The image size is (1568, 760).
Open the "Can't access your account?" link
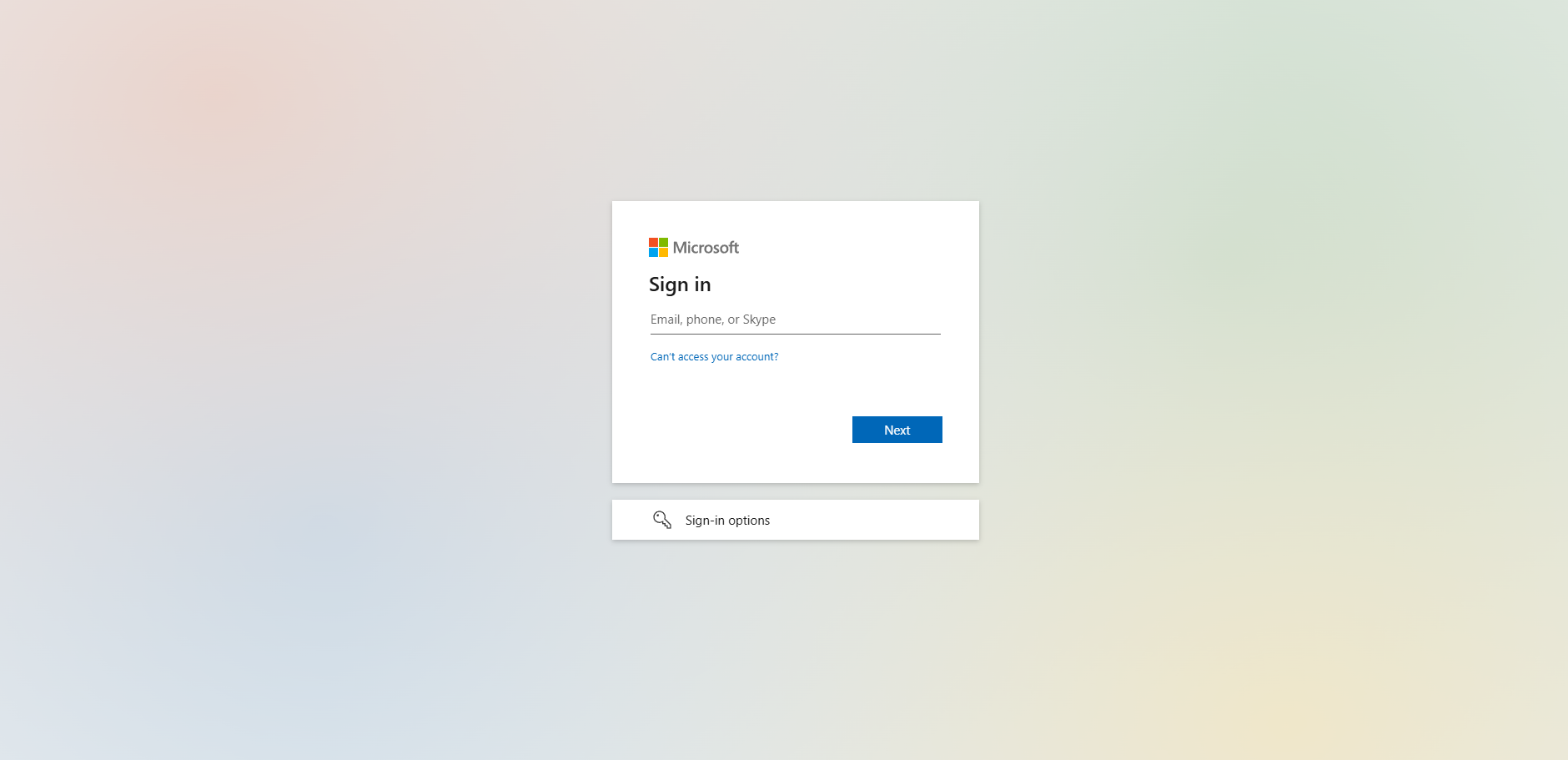click(714, 356)
